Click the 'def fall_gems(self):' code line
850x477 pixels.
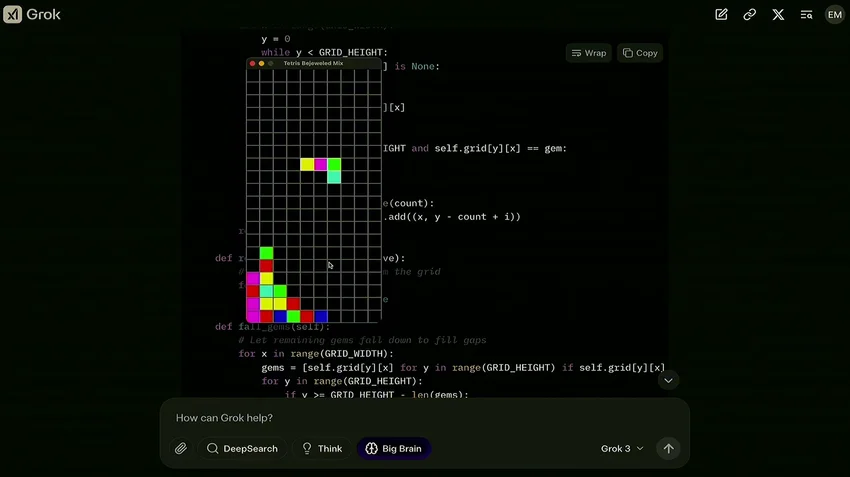[273, 327]
